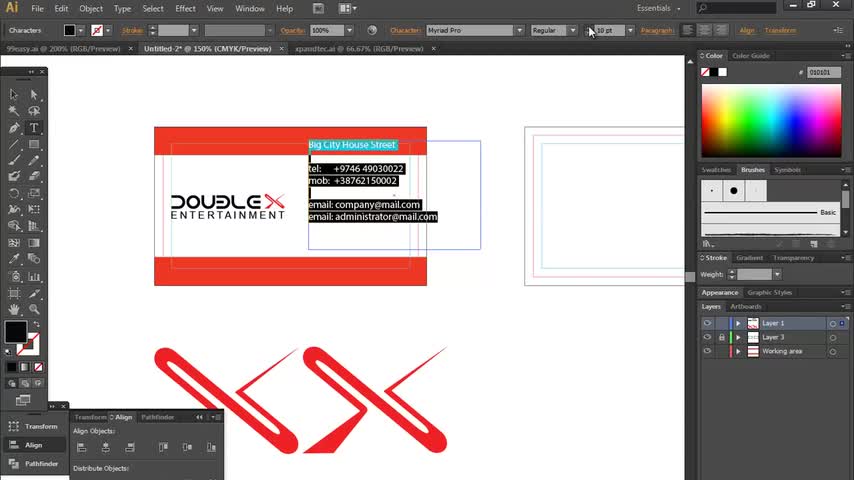Pick a color from the spectrum ramp

(771, 121)
